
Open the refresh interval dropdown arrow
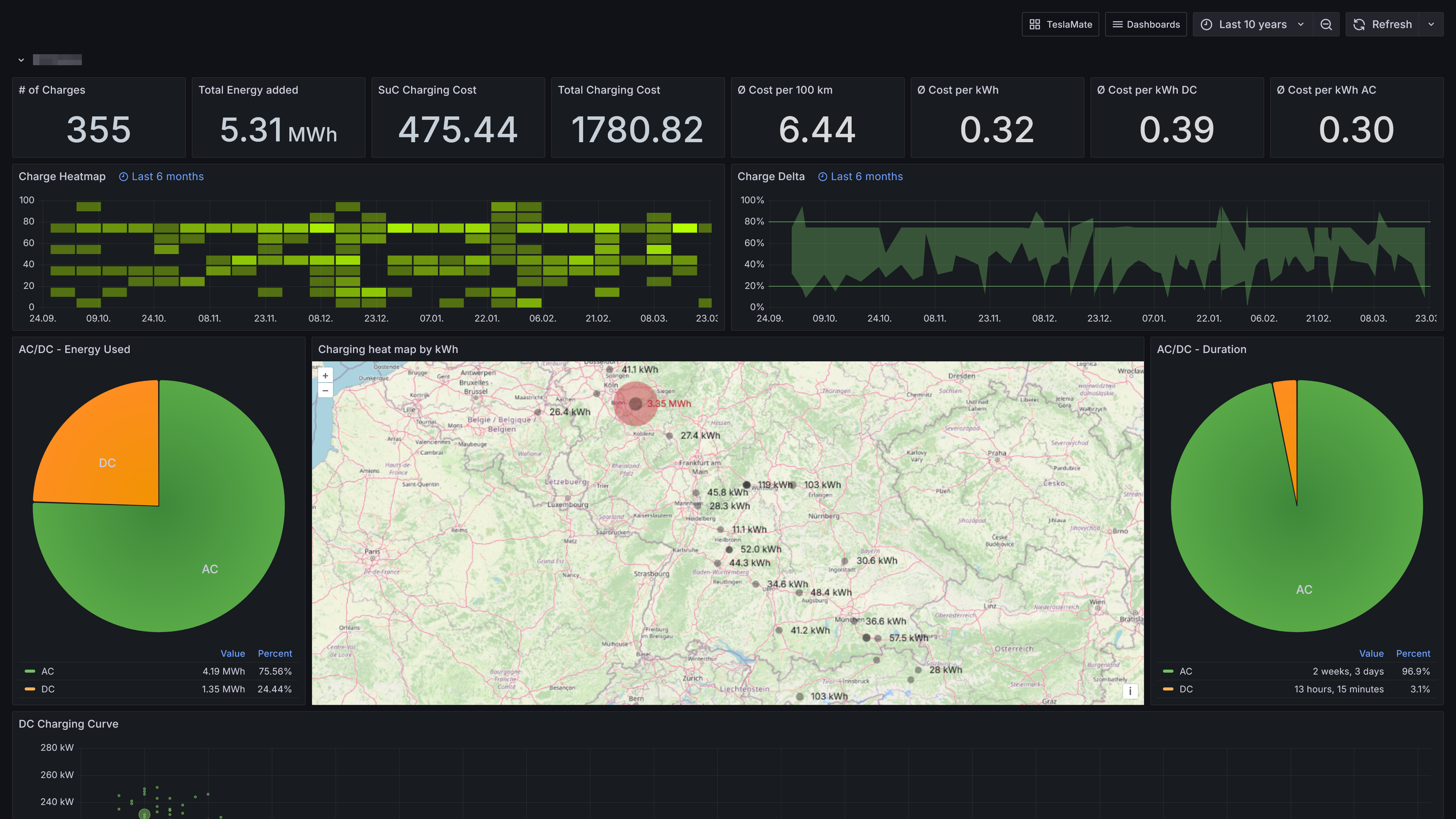1431,24
